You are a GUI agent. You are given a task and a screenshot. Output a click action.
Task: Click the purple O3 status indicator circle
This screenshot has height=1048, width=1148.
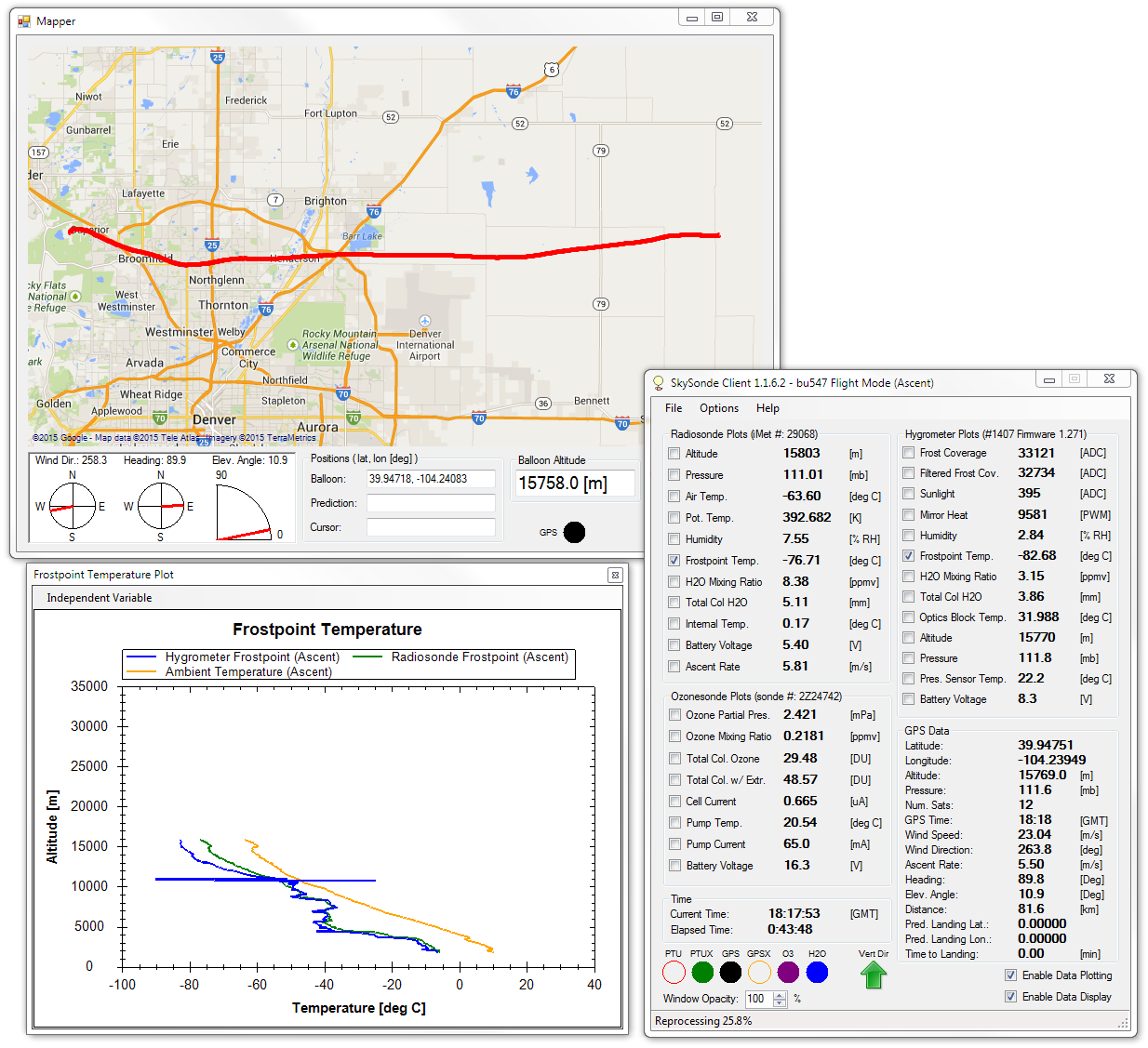click(788, 972)
